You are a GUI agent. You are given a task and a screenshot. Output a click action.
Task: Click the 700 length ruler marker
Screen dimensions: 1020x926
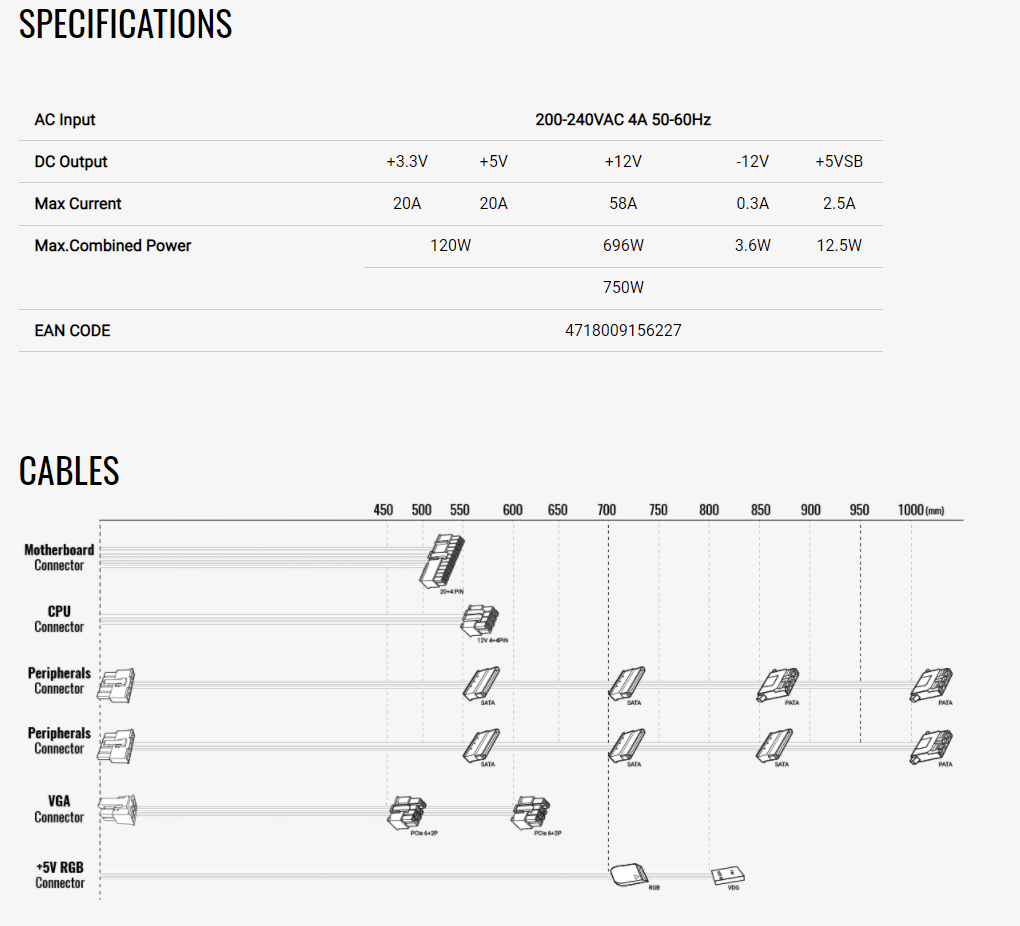606,510
